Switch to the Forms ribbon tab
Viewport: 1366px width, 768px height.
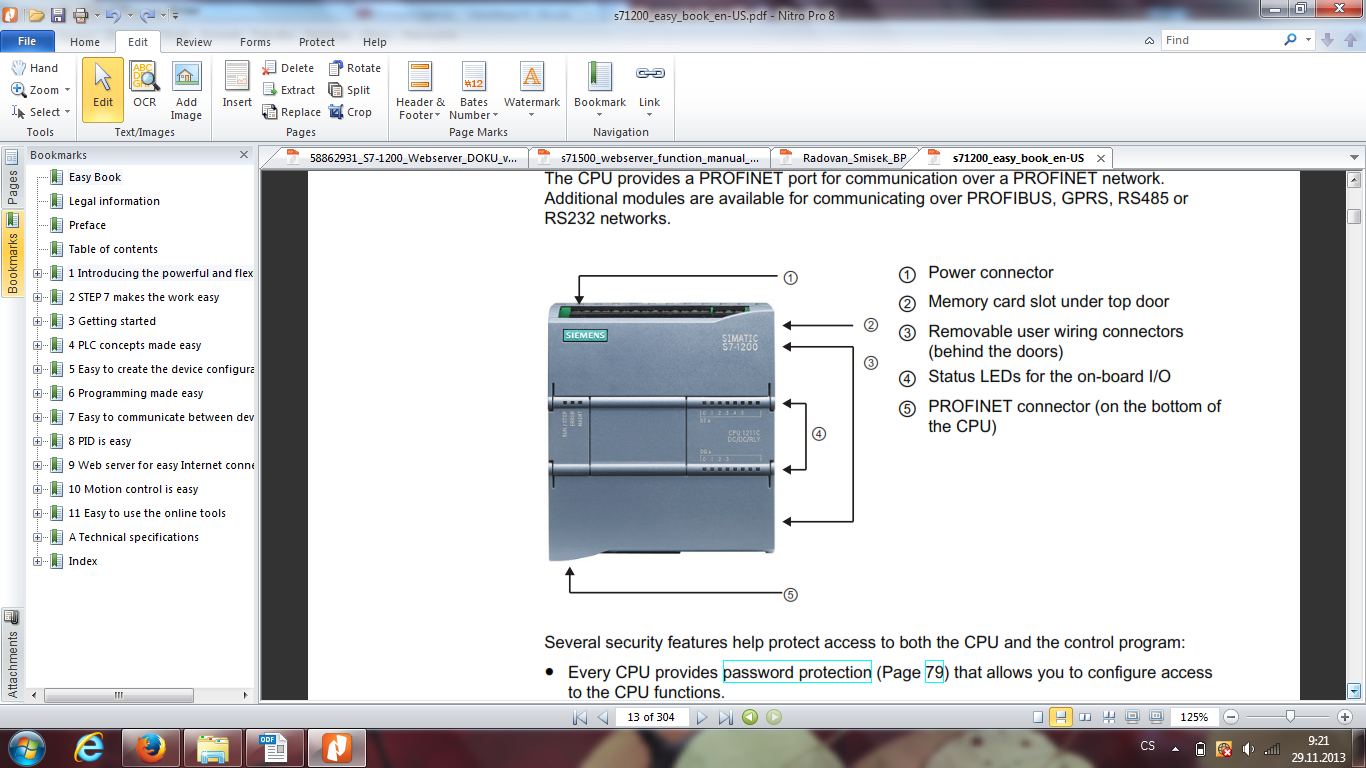(x=255, y=42)
